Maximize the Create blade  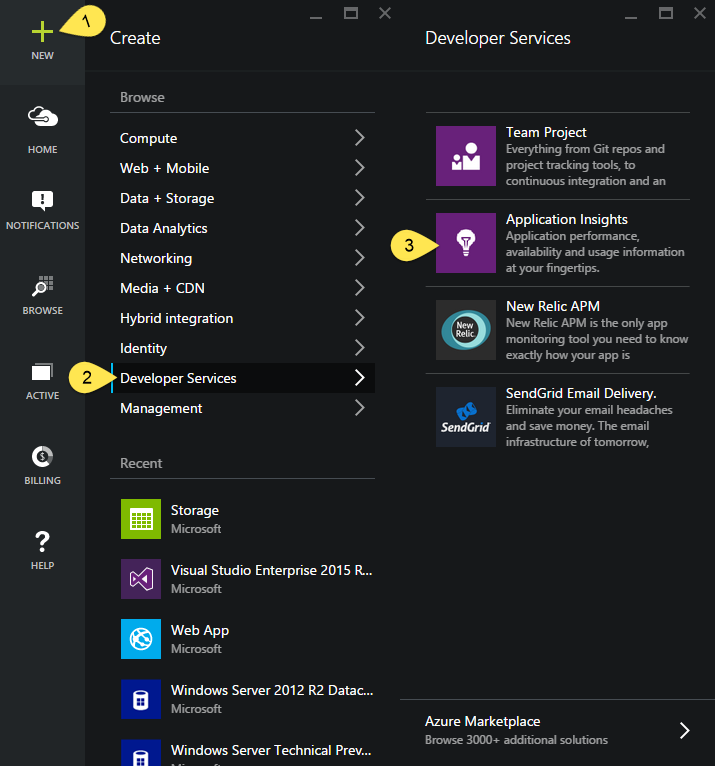(351, 13)
